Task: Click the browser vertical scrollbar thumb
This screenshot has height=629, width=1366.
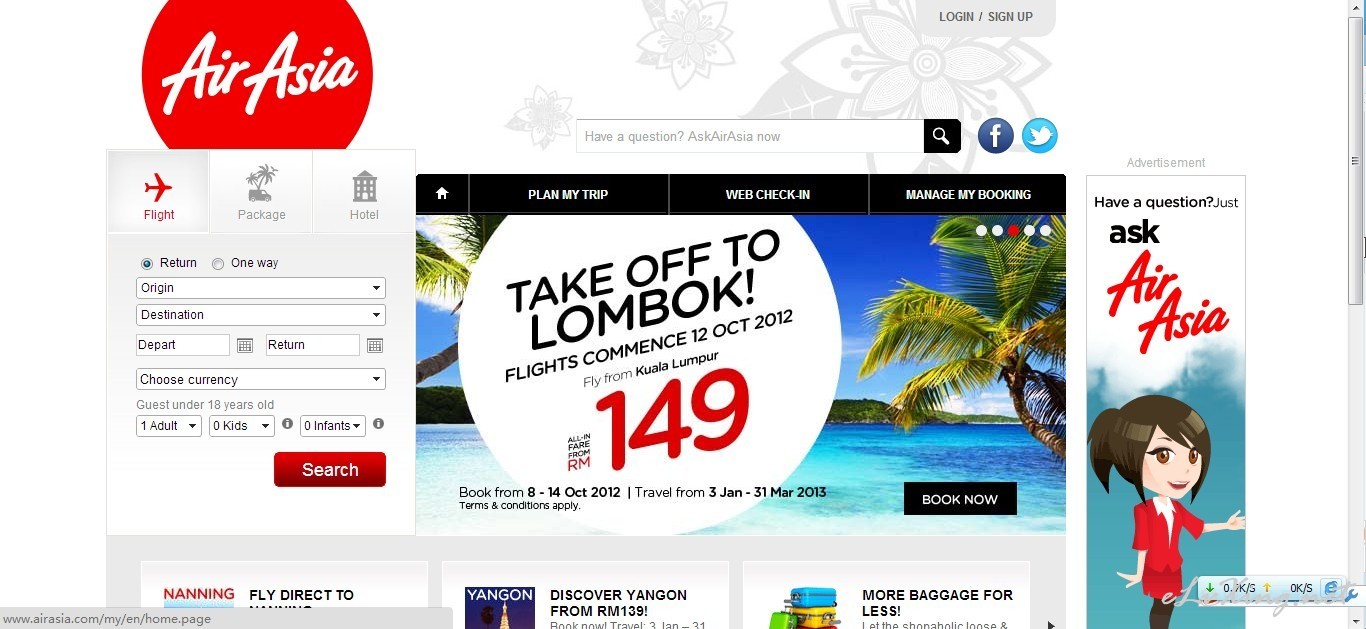Action: pos(1356,160)
